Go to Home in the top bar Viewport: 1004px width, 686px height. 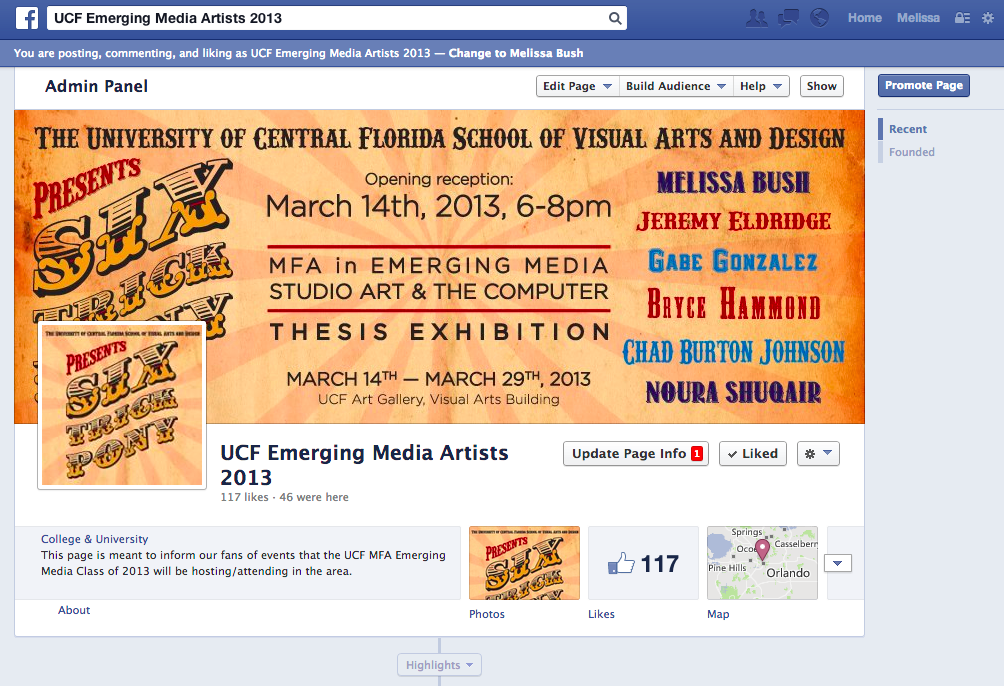click(864, 18)
